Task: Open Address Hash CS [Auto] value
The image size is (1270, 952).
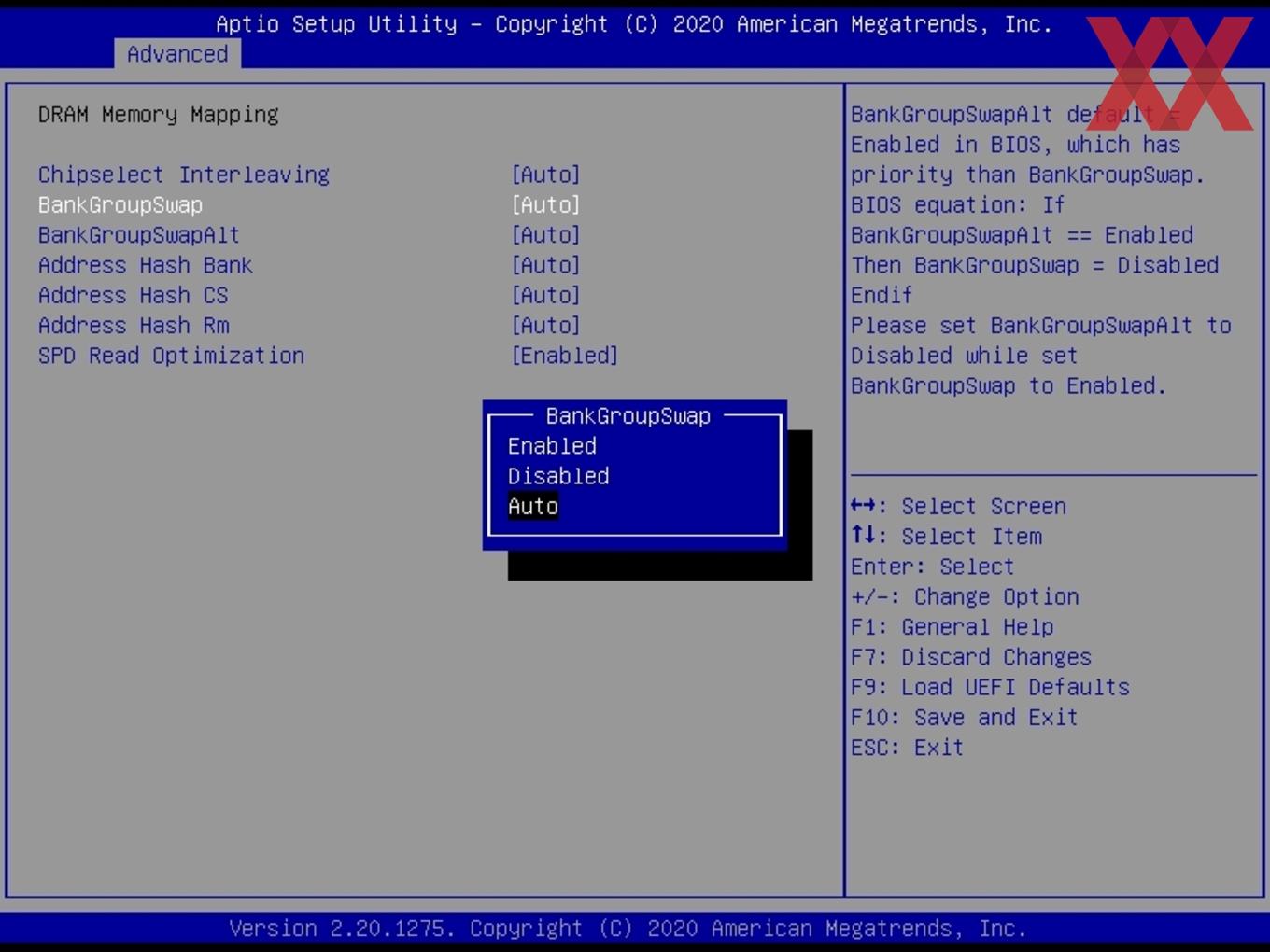Action: pos(546,295)
